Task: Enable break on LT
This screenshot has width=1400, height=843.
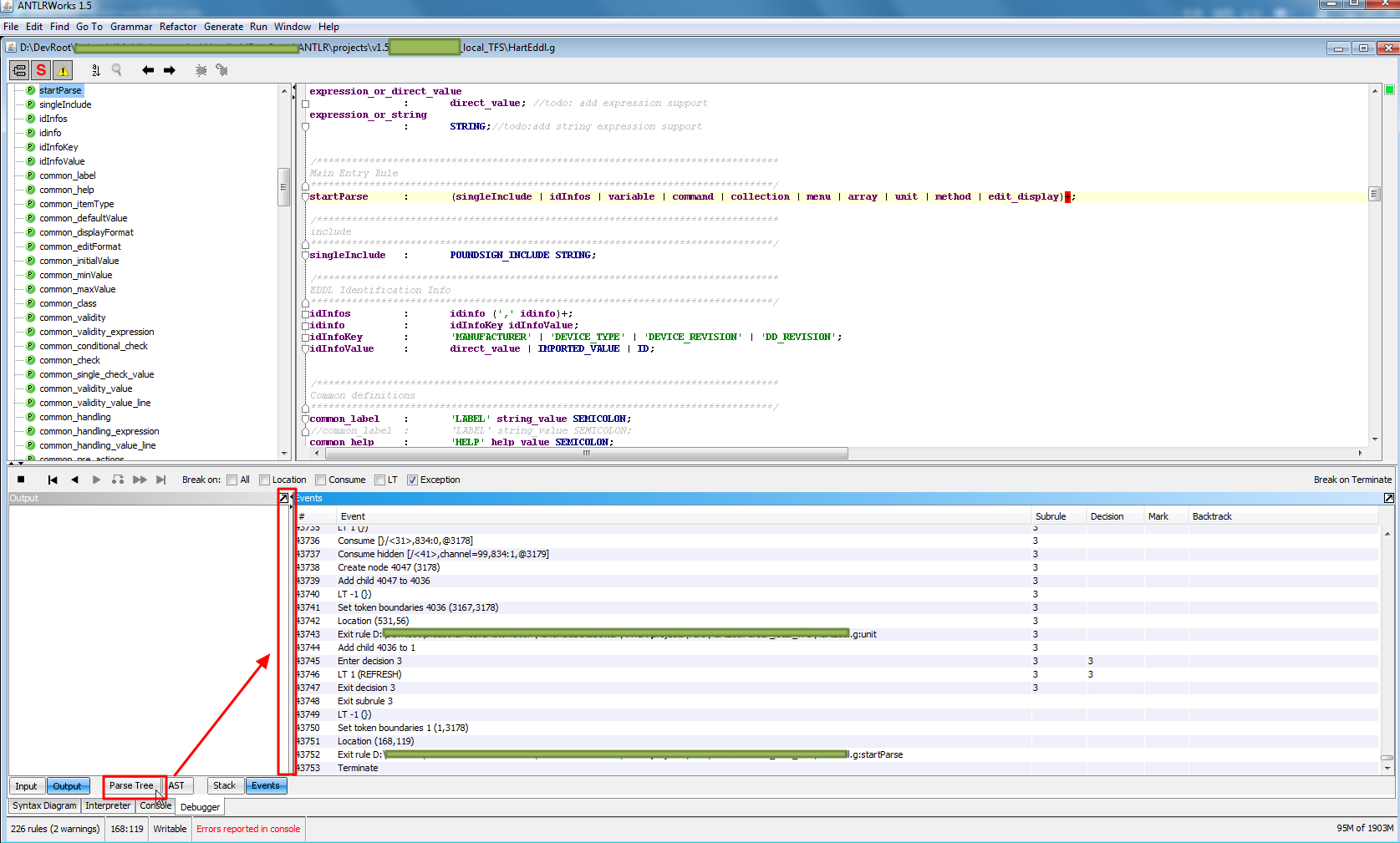Action: (x=379, y=480)
